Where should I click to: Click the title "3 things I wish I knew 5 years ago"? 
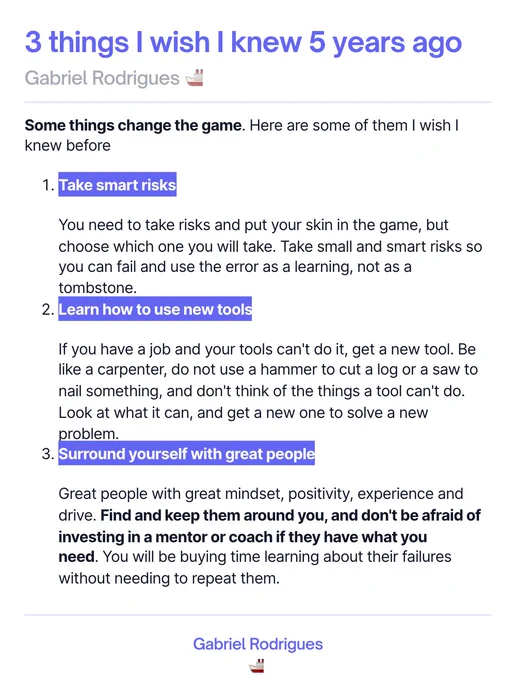click(243, 43)
